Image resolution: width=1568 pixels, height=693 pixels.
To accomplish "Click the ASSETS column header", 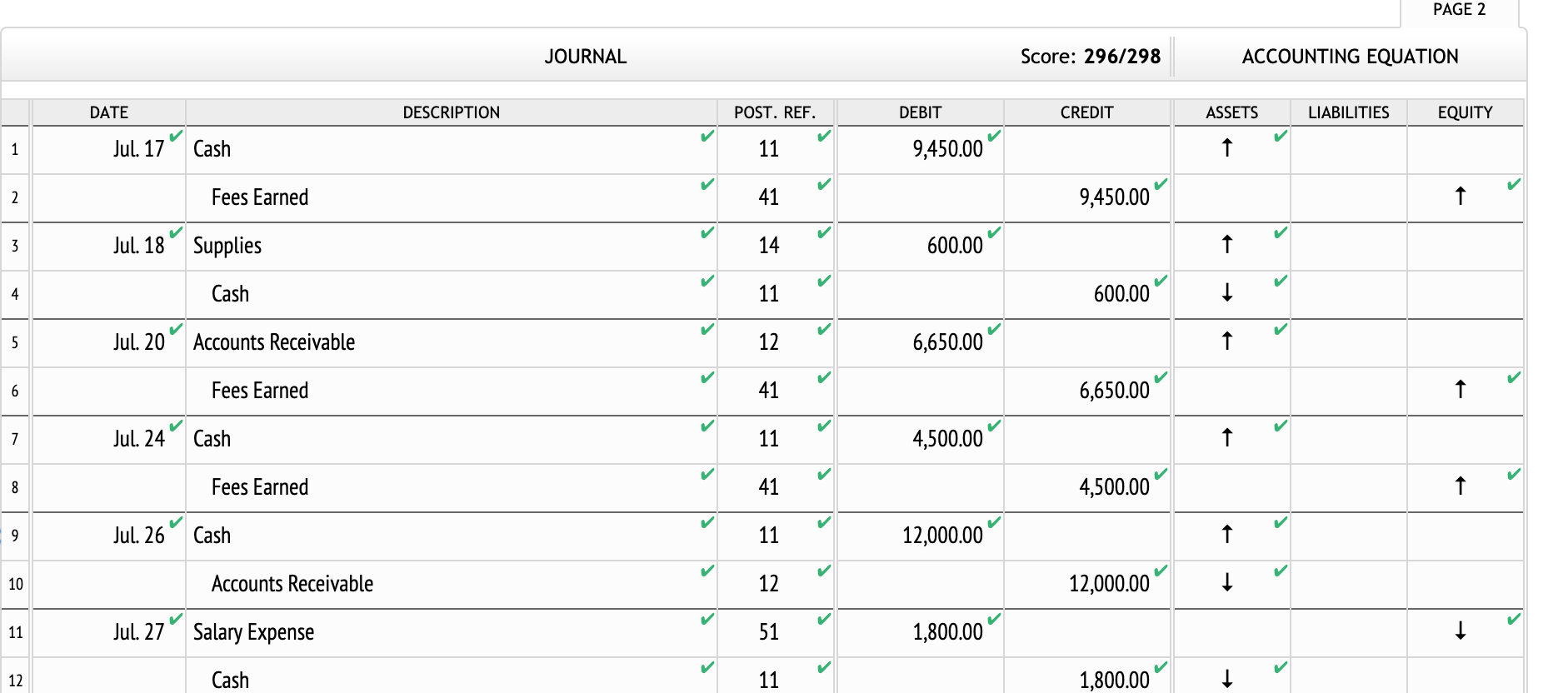I will pos(1231,112).
